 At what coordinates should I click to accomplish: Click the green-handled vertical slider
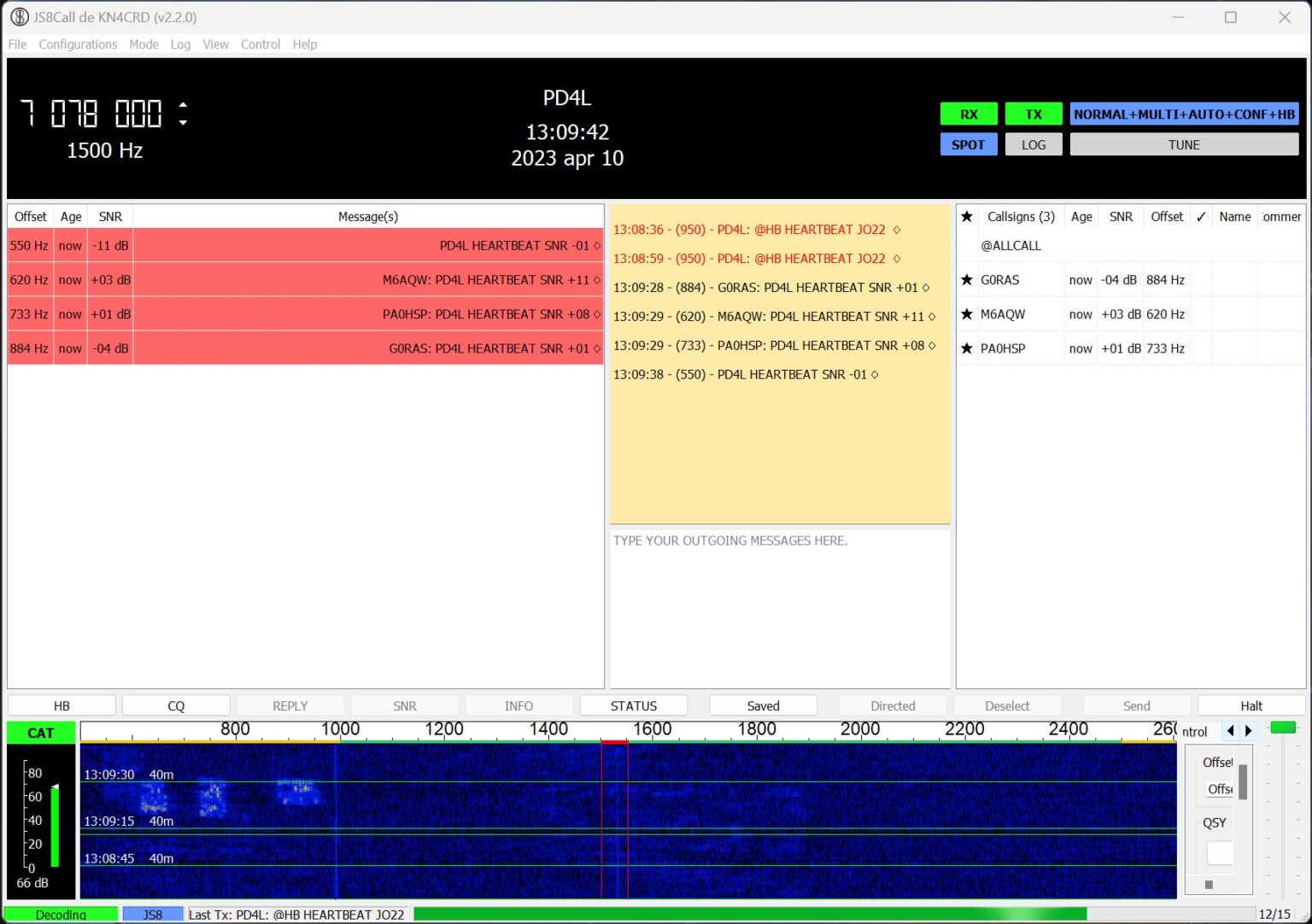pyautogui.click(x=1283, y=728)
